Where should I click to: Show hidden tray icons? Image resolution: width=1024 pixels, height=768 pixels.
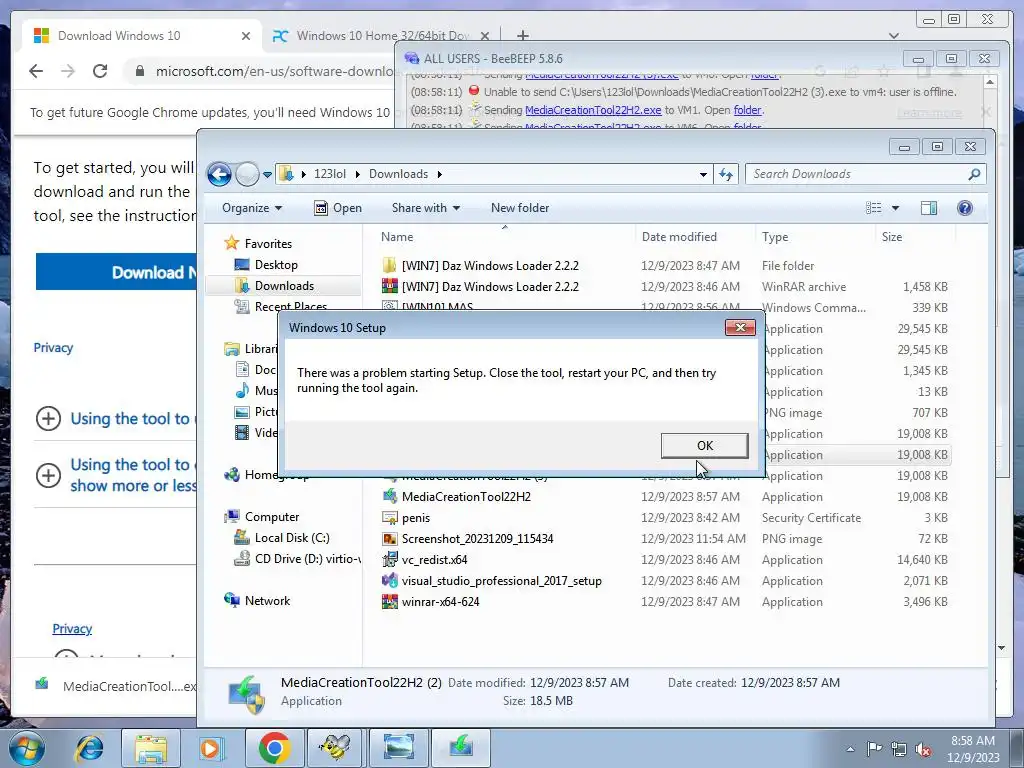click(850, 750)
